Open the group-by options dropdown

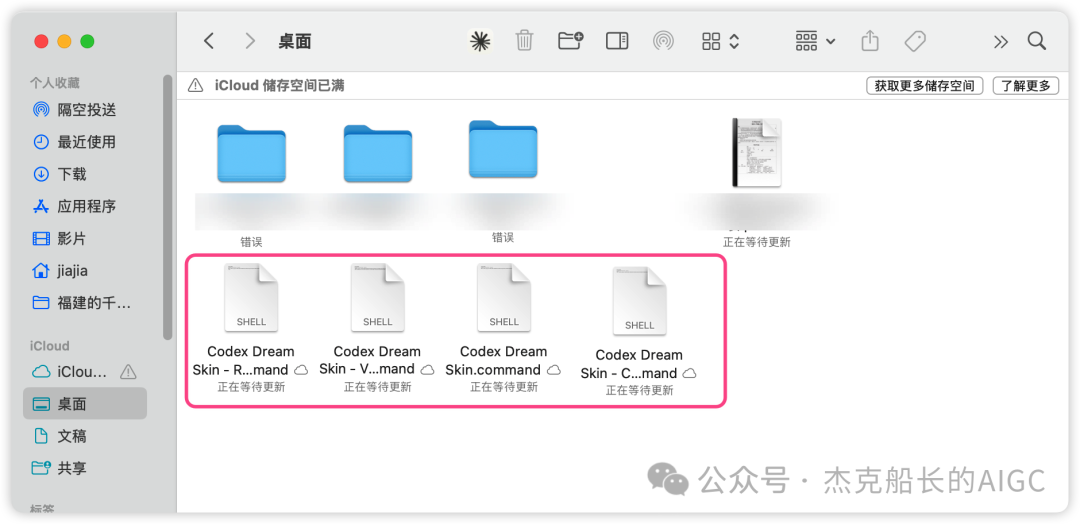(816, 41)
